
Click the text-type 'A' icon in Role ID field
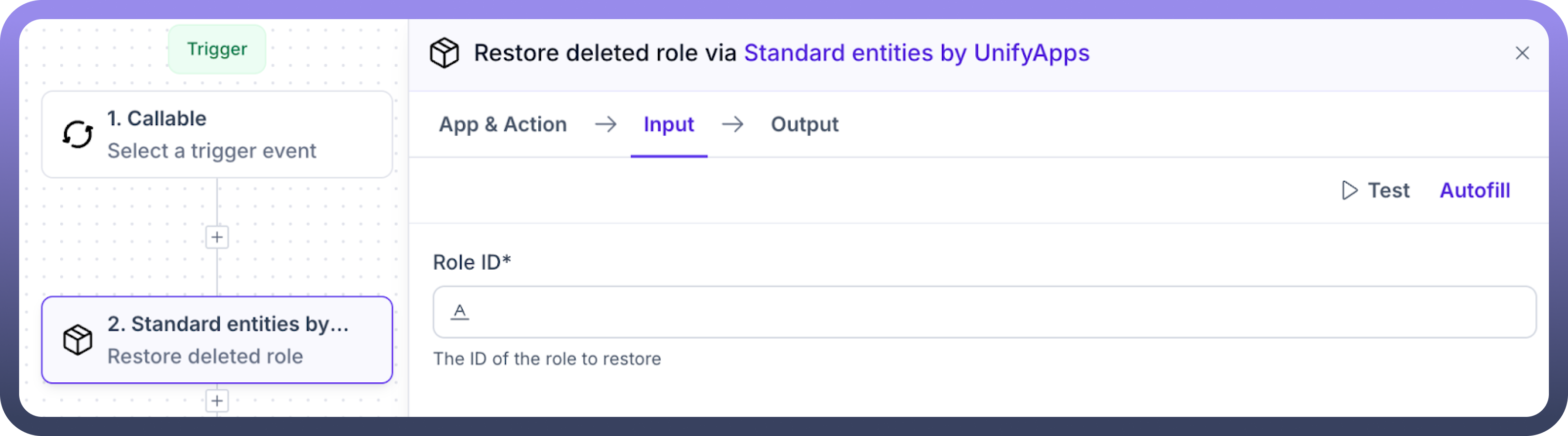[459, 312]
